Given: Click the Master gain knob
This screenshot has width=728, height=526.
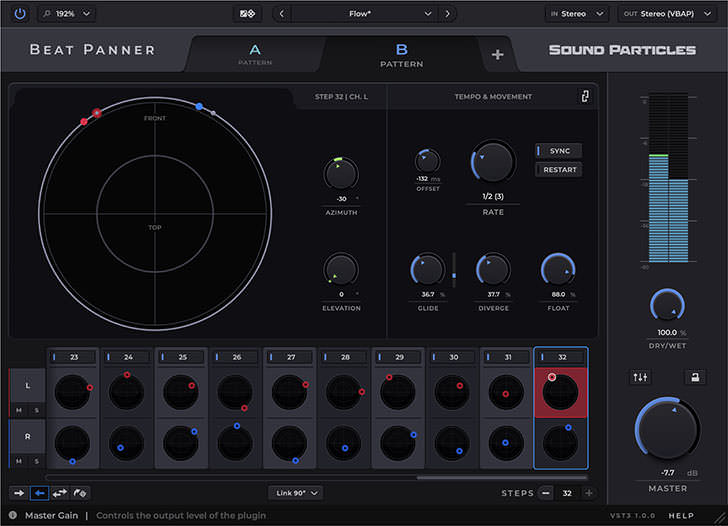Looking at the screenshot, I should tap(668, 428).
